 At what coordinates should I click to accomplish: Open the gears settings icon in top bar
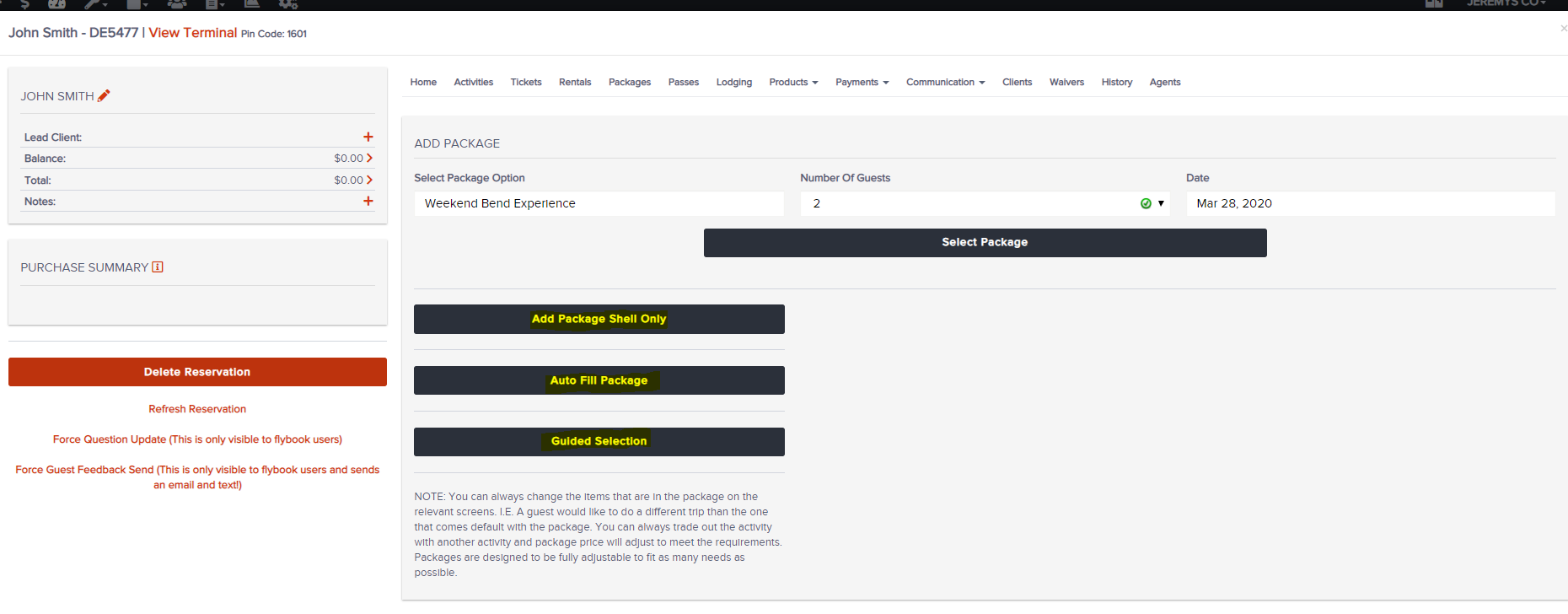[288, 4]
